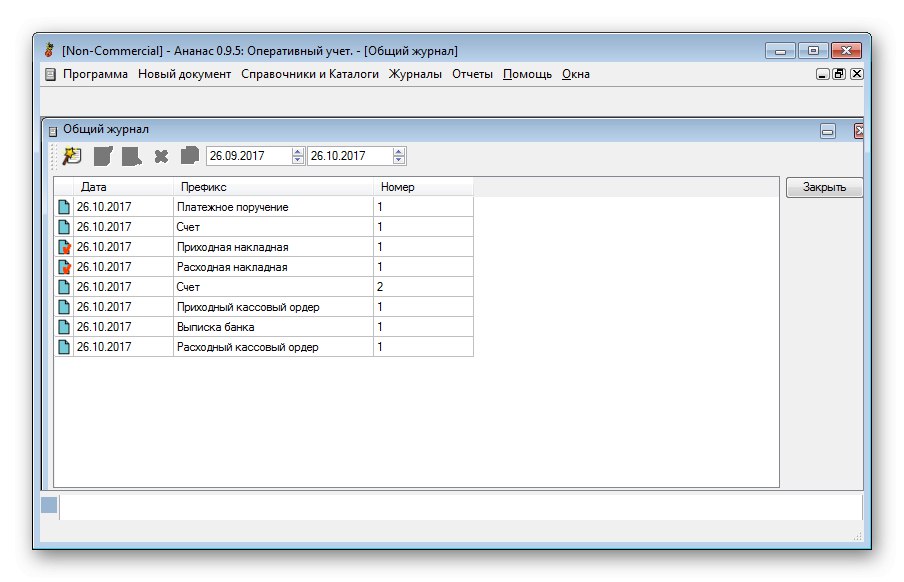Click document icon of first Счет row
The height and width of the screenshot is (582, 904).
click(x=64, y=227)
